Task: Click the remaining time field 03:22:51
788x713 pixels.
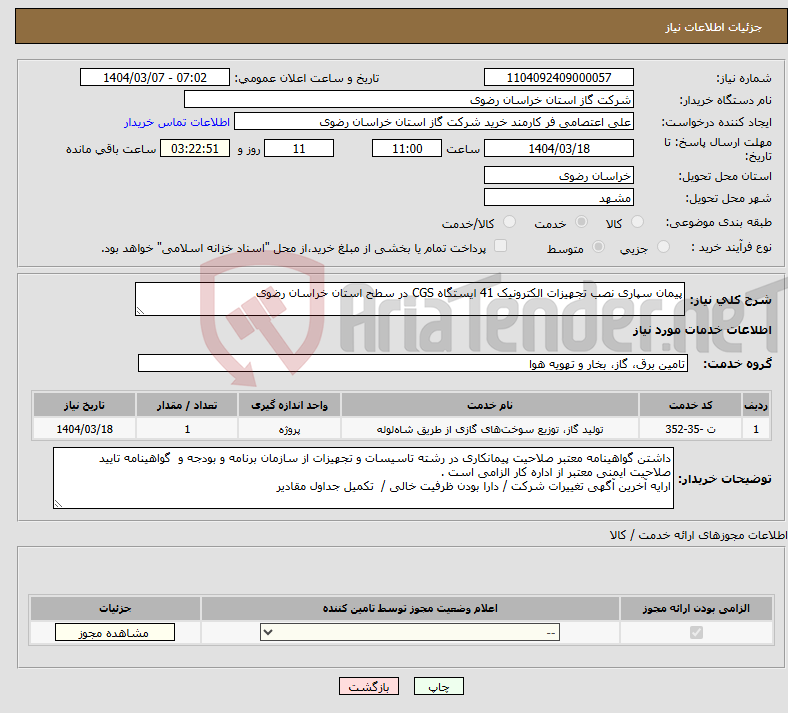Action: [195, 149]
